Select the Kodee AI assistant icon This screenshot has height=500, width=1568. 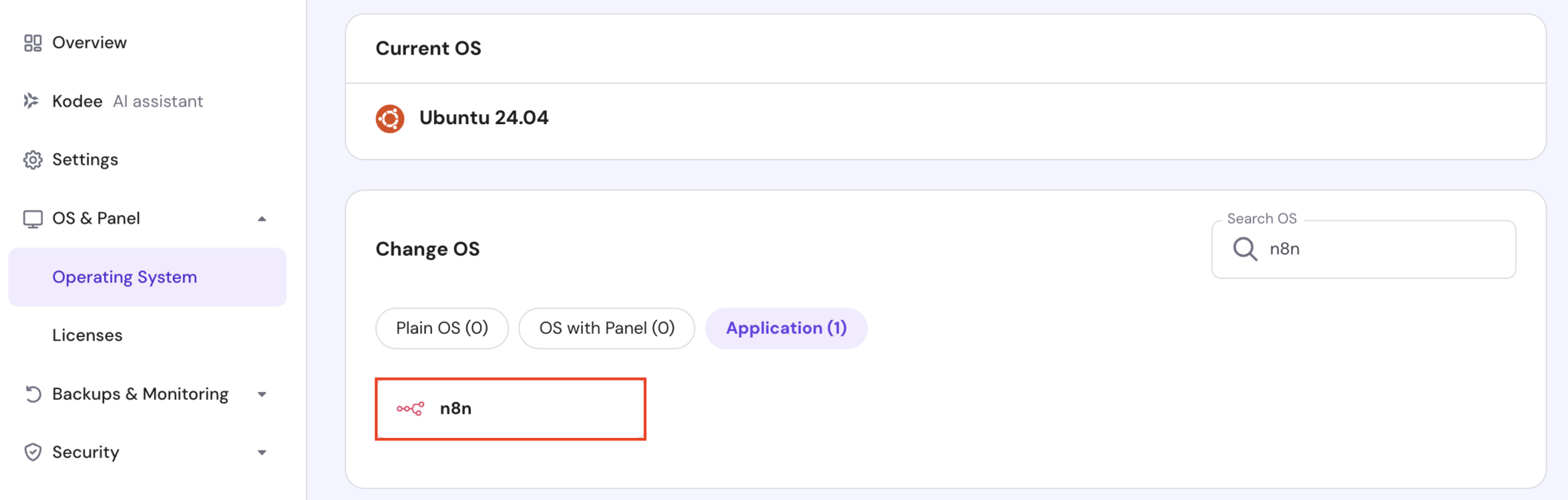click(x=32, y=100)
